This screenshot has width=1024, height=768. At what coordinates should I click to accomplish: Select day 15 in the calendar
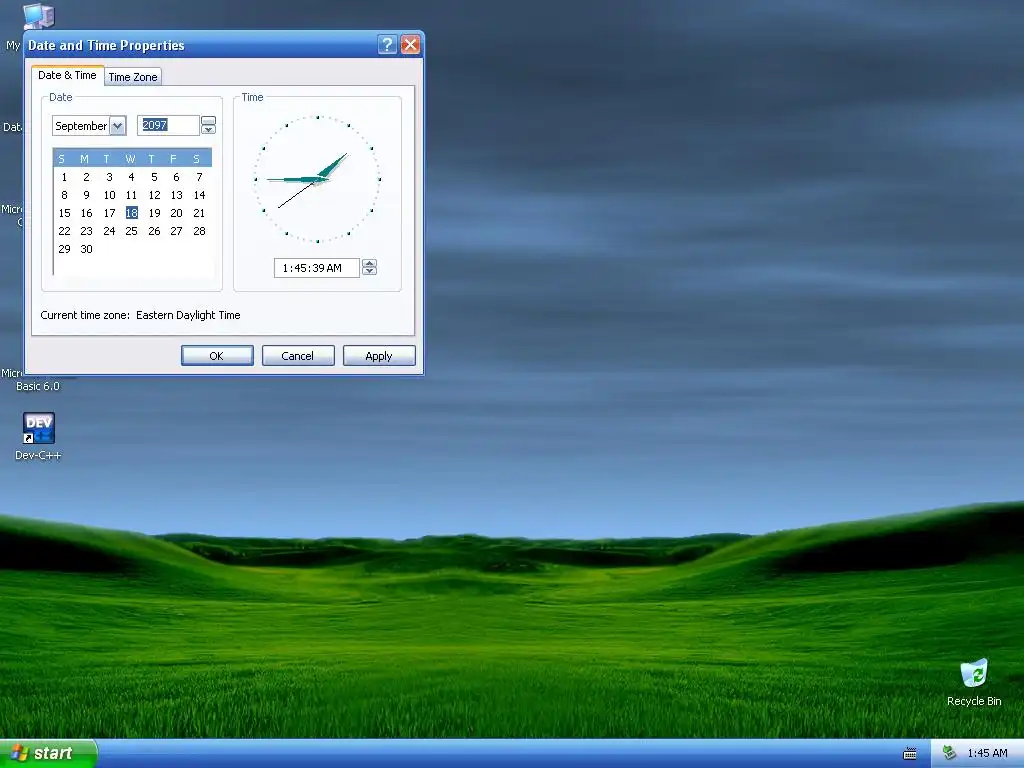(x=64, y=213)
